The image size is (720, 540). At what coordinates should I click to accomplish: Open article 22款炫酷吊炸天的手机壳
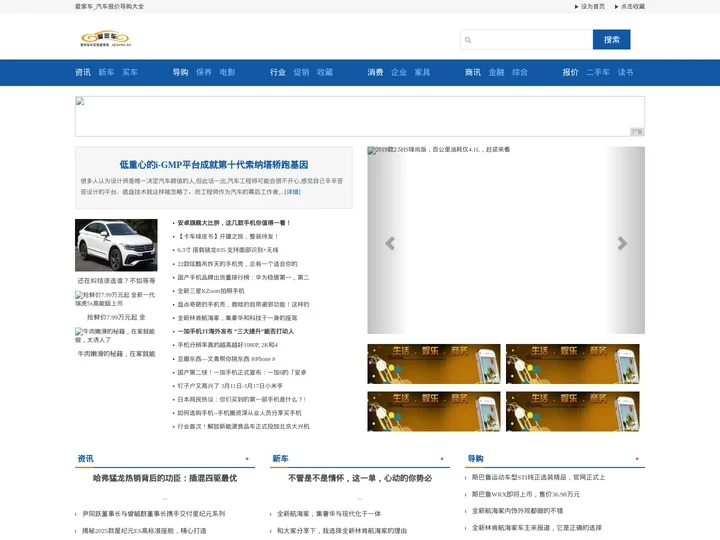pyautogui.click(x=237, y=264)
